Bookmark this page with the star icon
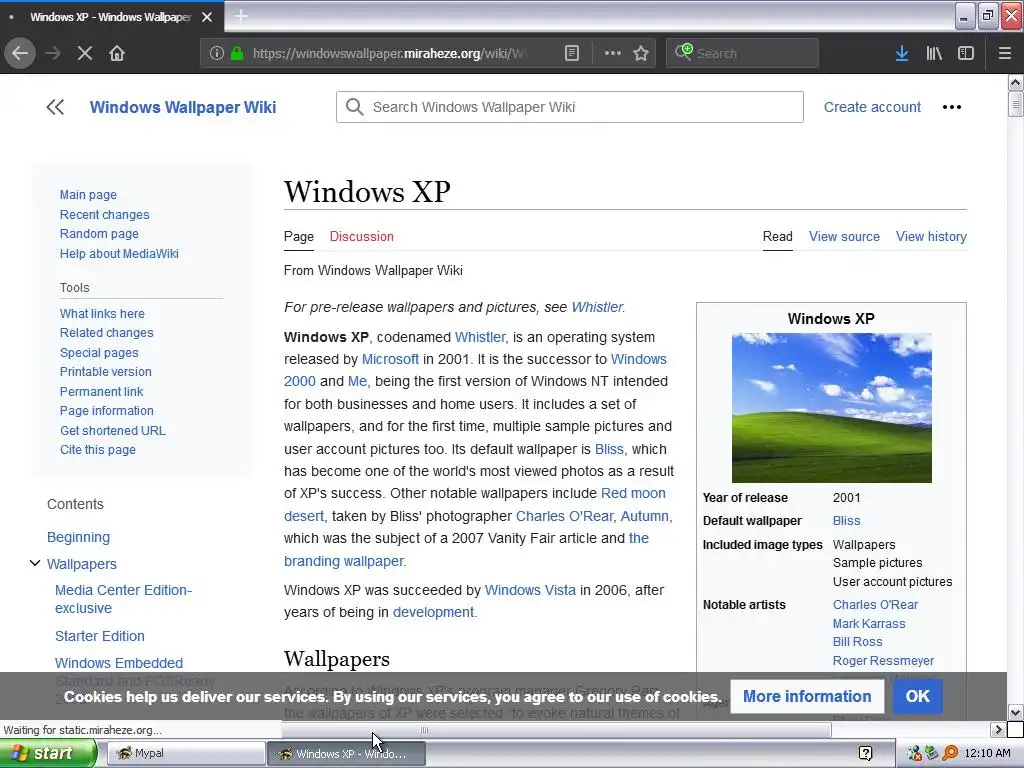 pos(641,54)
